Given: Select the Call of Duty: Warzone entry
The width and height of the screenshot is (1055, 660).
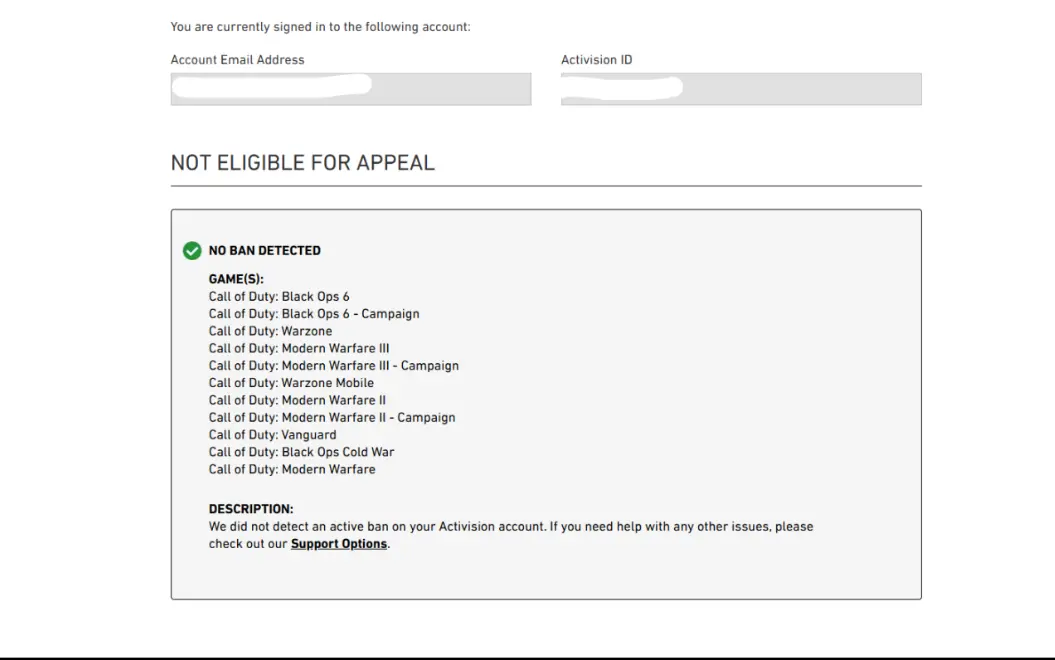Looking at the screenshot, I should tap(270, 331).
